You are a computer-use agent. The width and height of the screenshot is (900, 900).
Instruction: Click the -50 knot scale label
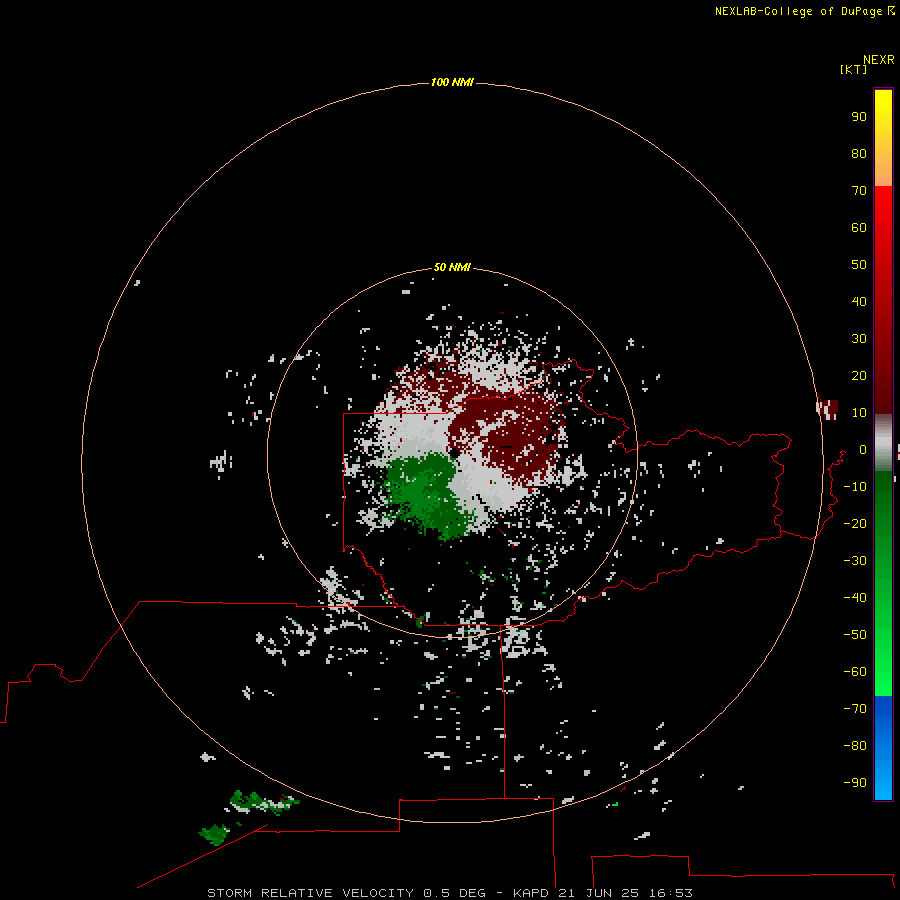pyautogui.click(x=855, y=635)
